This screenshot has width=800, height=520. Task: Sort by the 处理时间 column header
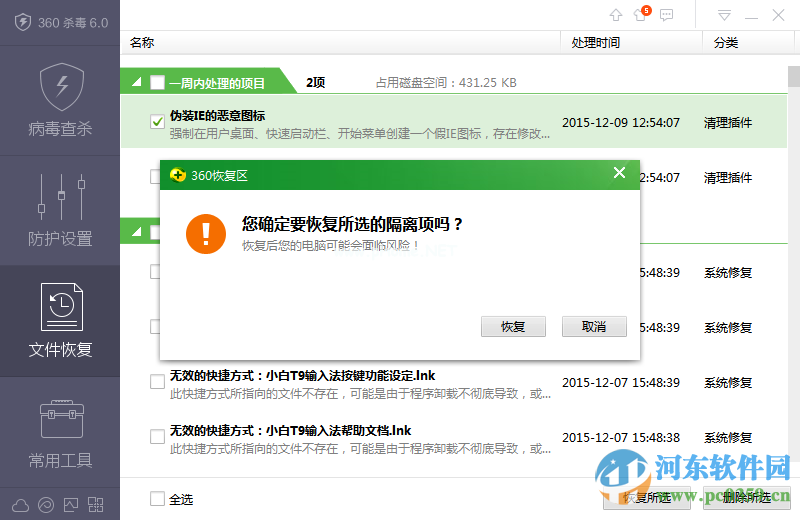(x=596, y=43)
